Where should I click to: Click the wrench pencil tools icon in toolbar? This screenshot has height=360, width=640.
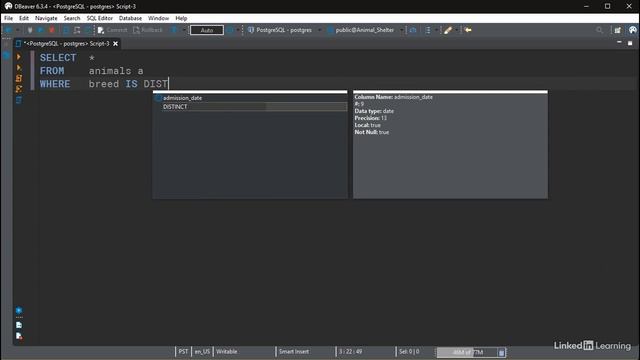pos(448,30)
